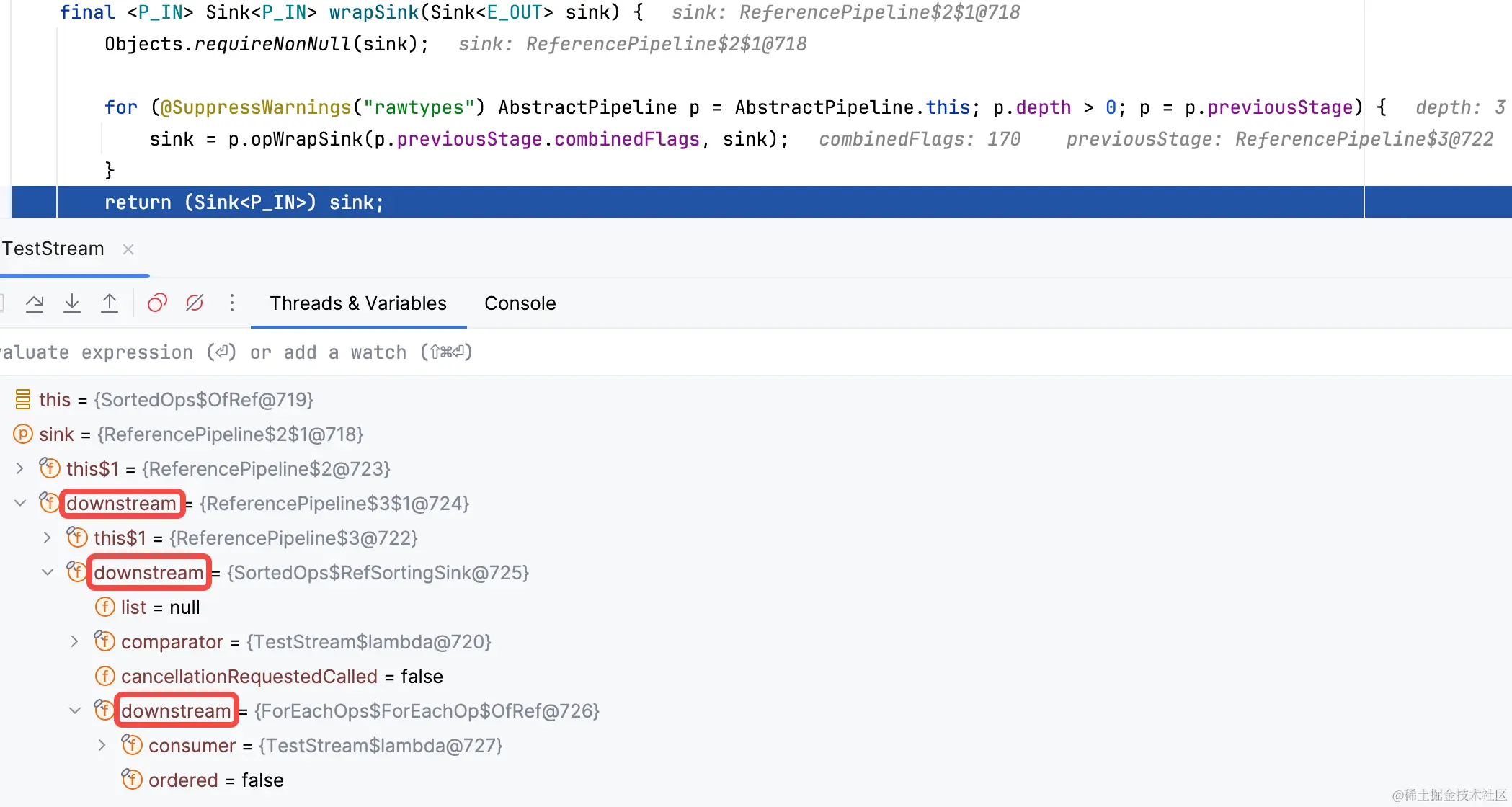Collapse the downstream ReferencePipeline$3$1@724 node

20,504
